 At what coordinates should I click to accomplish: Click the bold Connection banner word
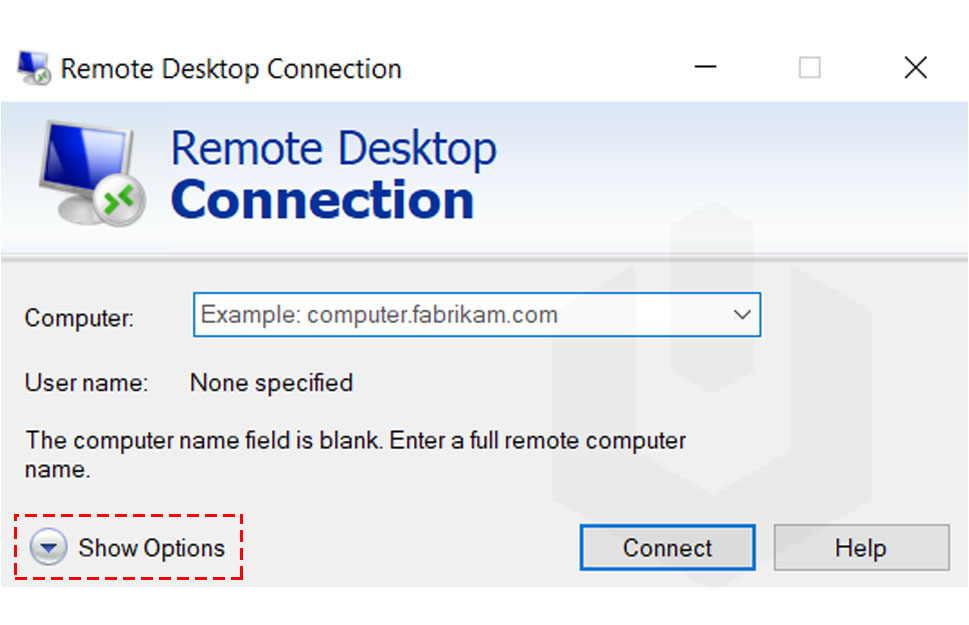[323, 200]
